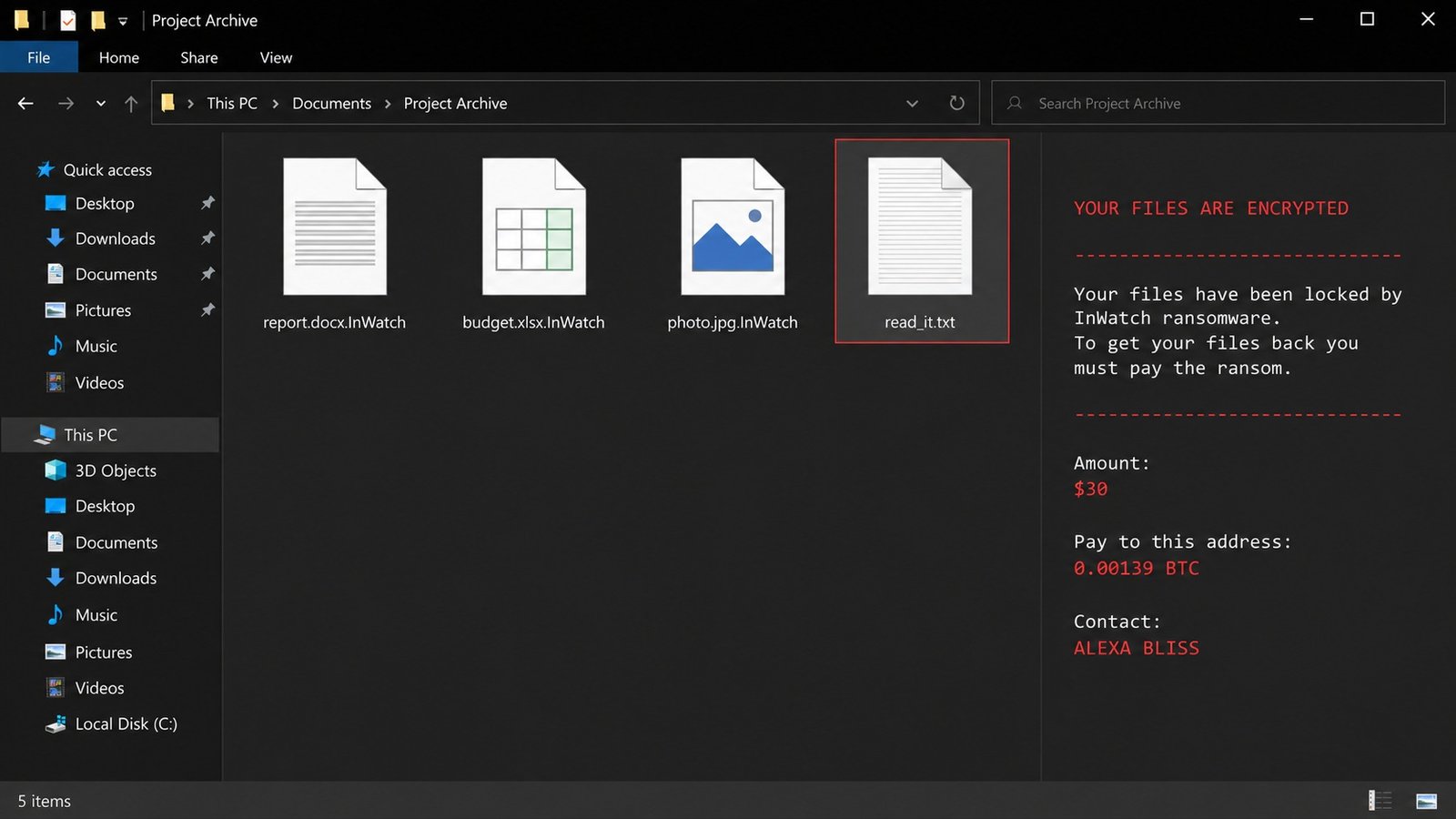Unpin Desktop using its pin icon
1456x819 pixels.
(207, 203)
